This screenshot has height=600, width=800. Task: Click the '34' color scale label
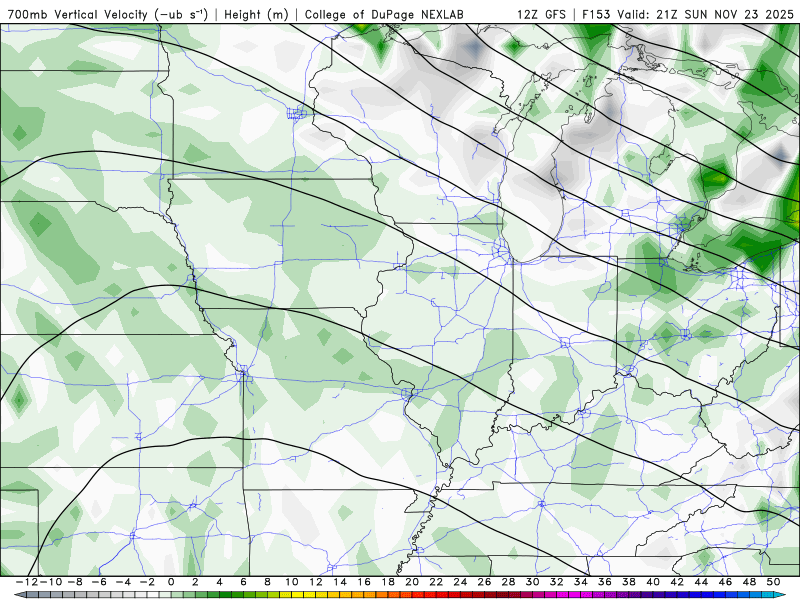(x=581, y=582)
